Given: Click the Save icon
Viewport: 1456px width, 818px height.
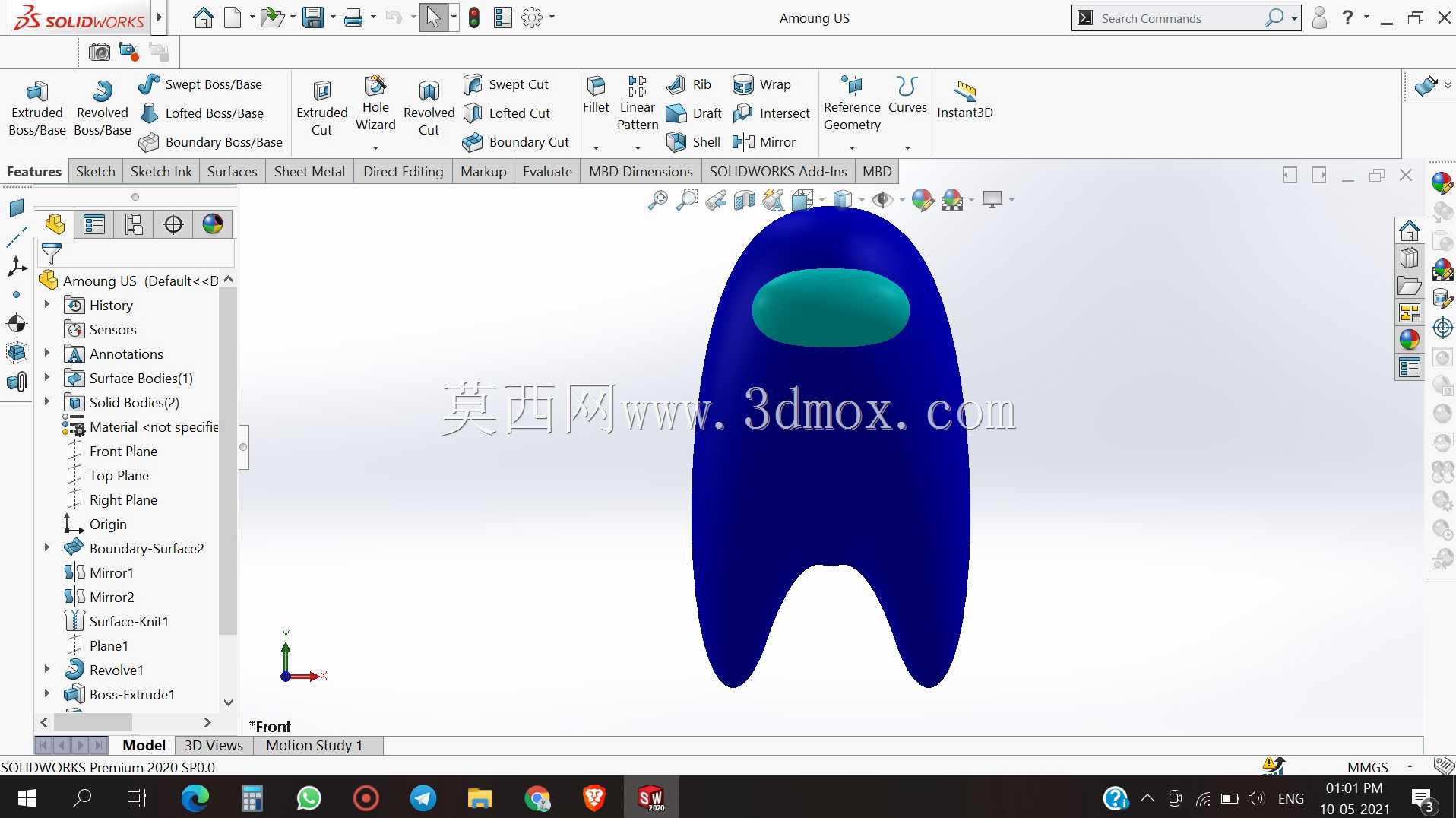Looking at the screenshot, I should point(312,17).
